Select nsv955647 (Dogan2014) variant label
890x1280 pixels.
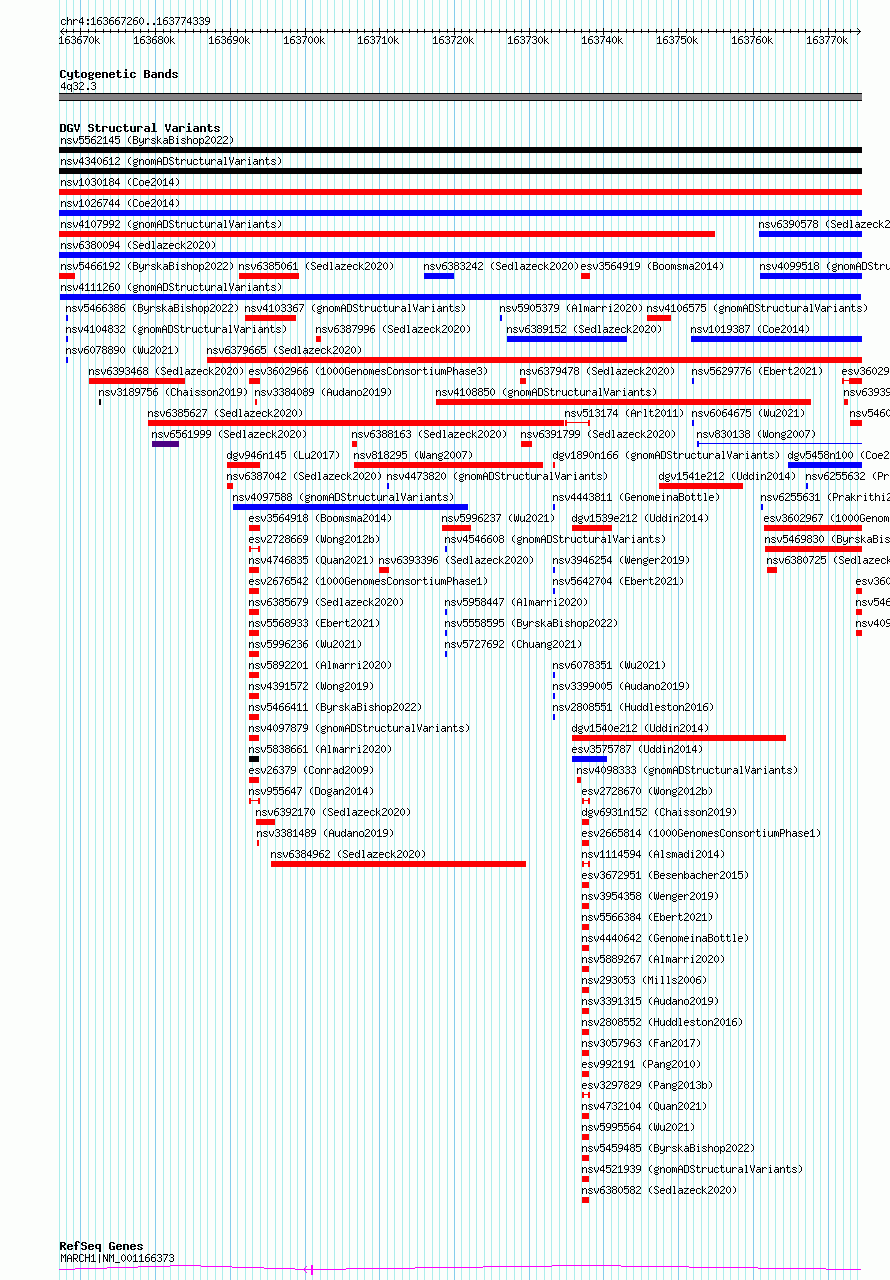[x=312, y=791]
